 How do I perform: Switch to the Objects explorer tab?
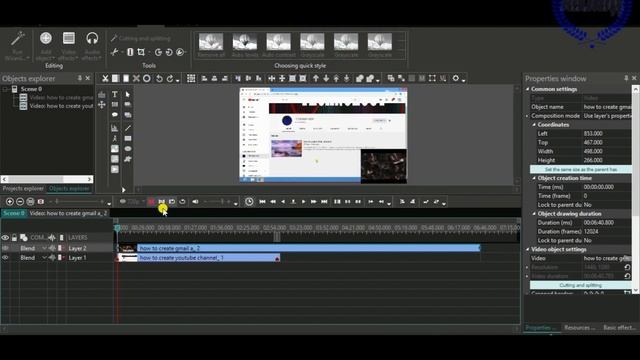(69, 189)
